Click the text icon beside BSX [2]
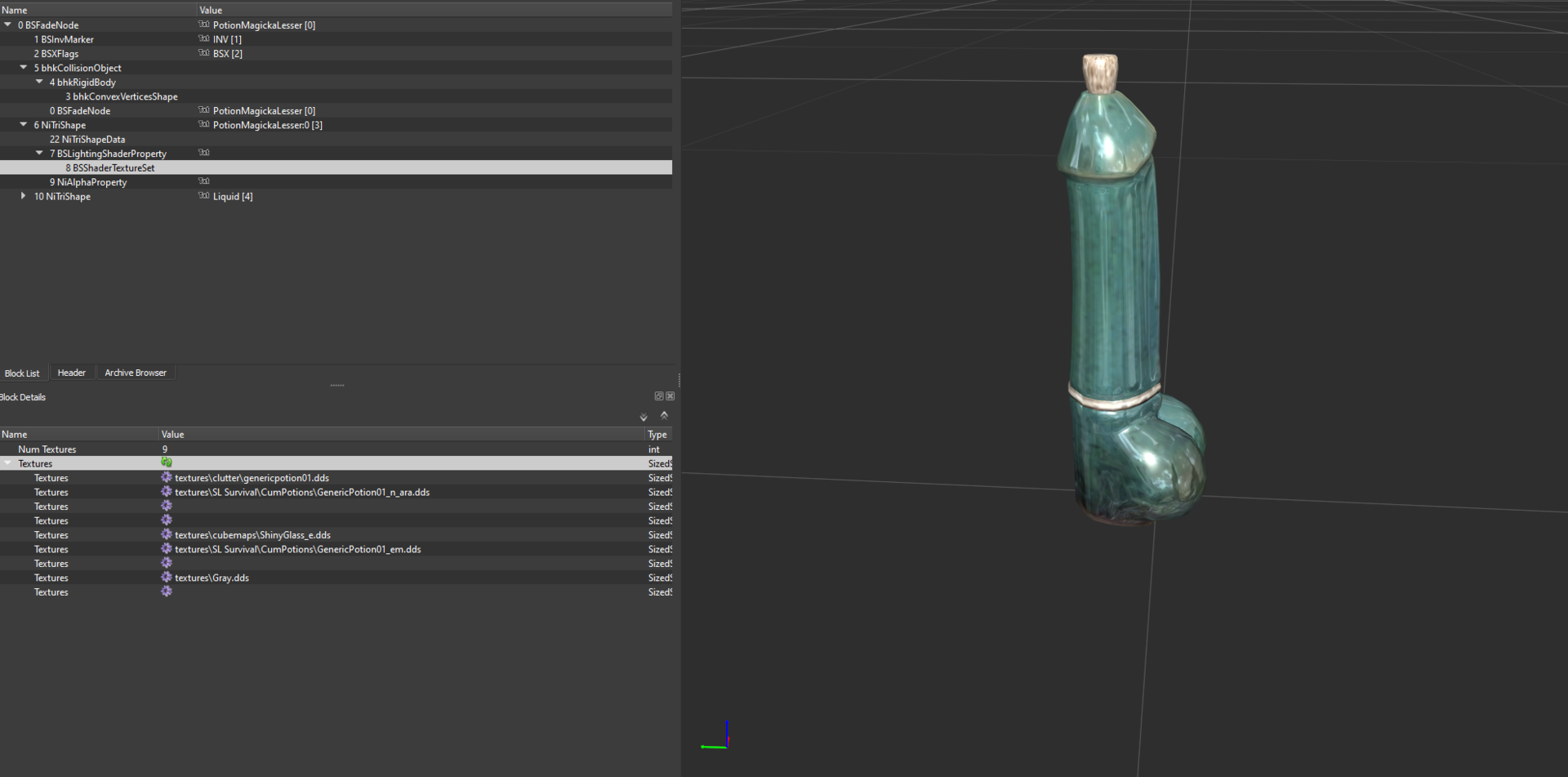This screenshot has height=777, width=1568. tap(204, 53)
